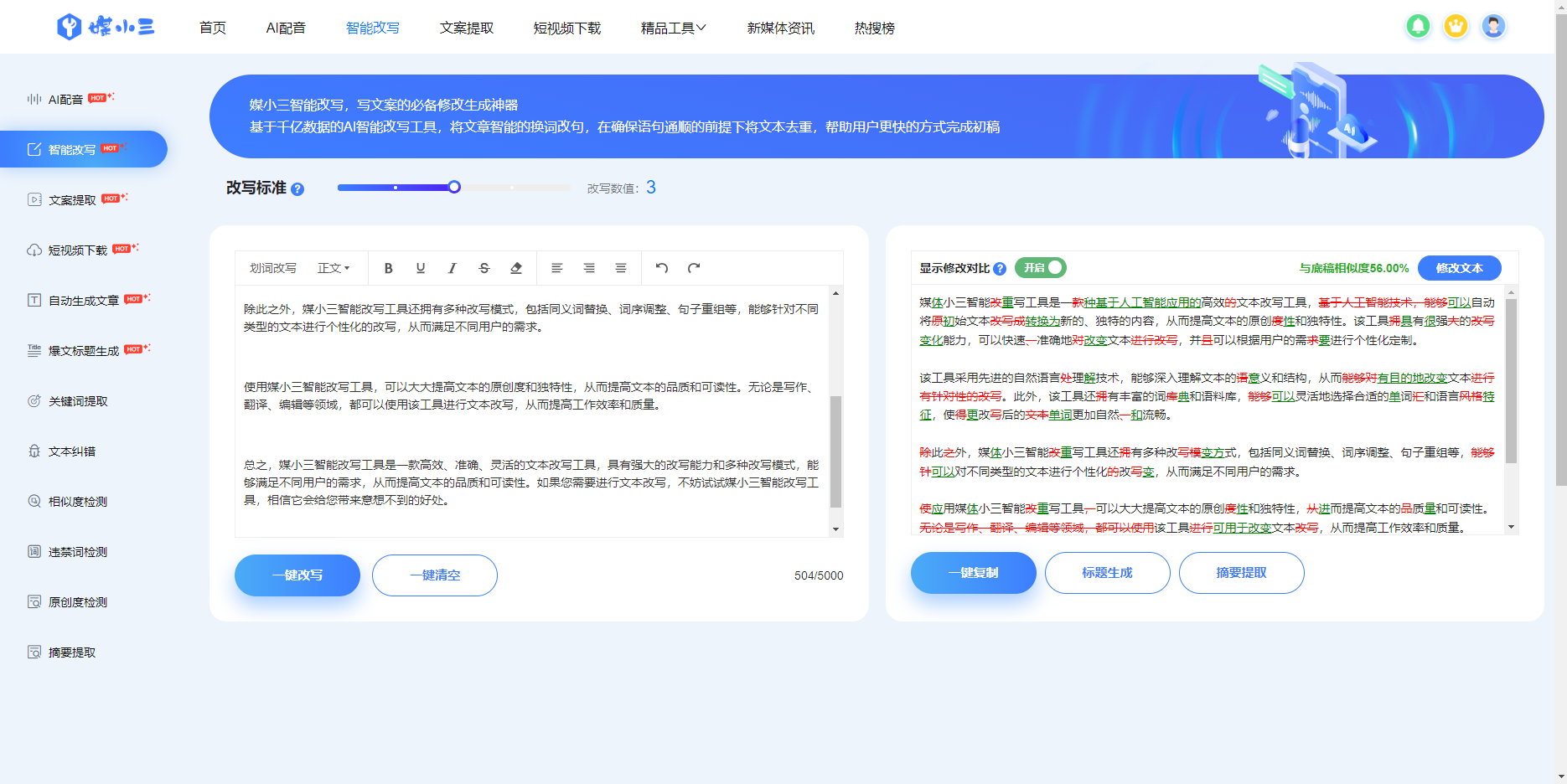Align text left in the editor
1567x784 pixels.
[556, 268]
